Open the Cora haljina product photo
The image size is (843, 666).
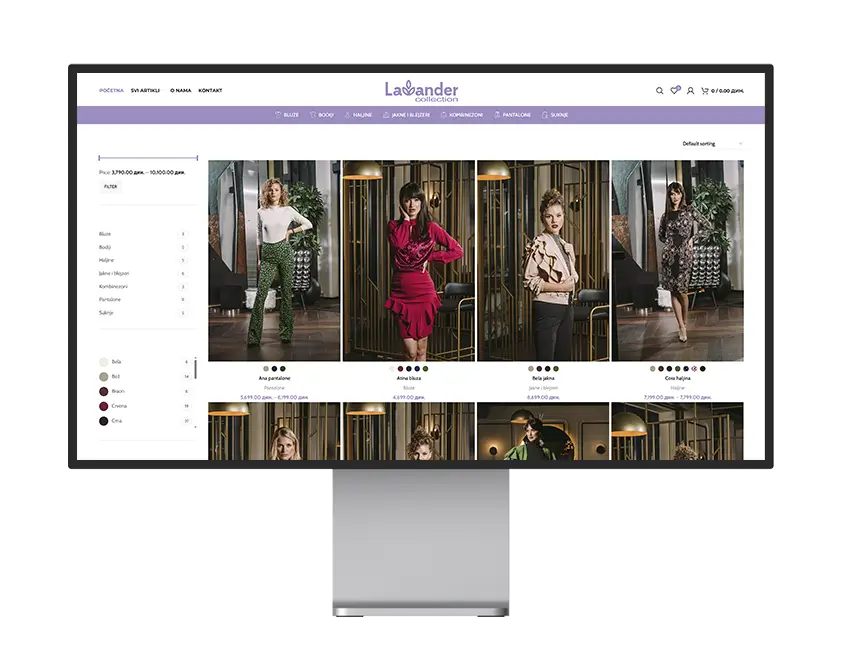click(x=677, y=260)
